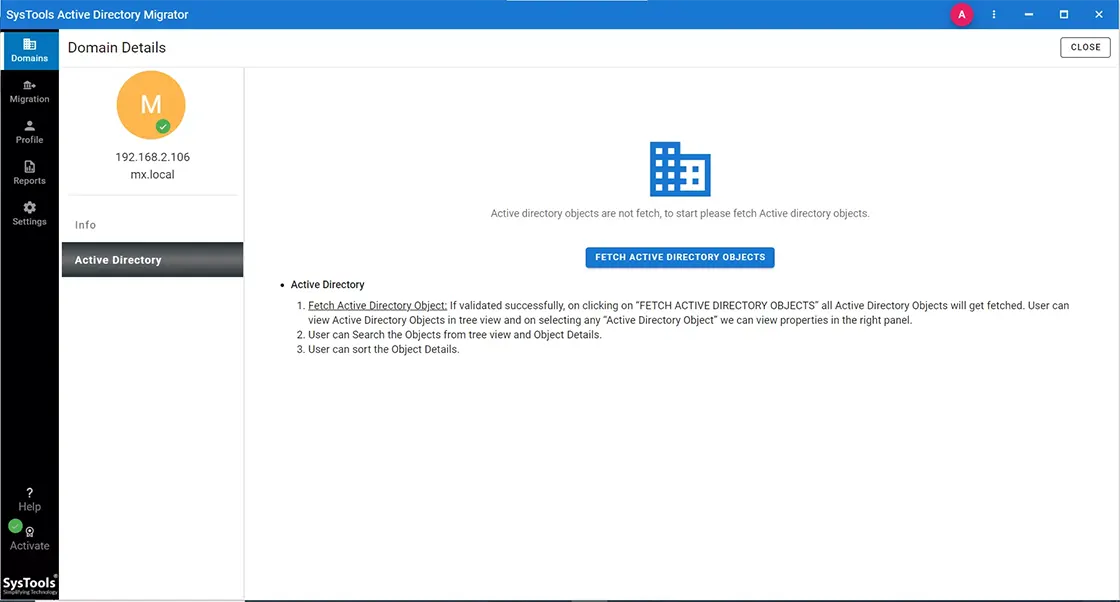Go to the Migration section
The width and height of the screenshot is (1120, 602).
pyautogui.click(x=29, y=91)
